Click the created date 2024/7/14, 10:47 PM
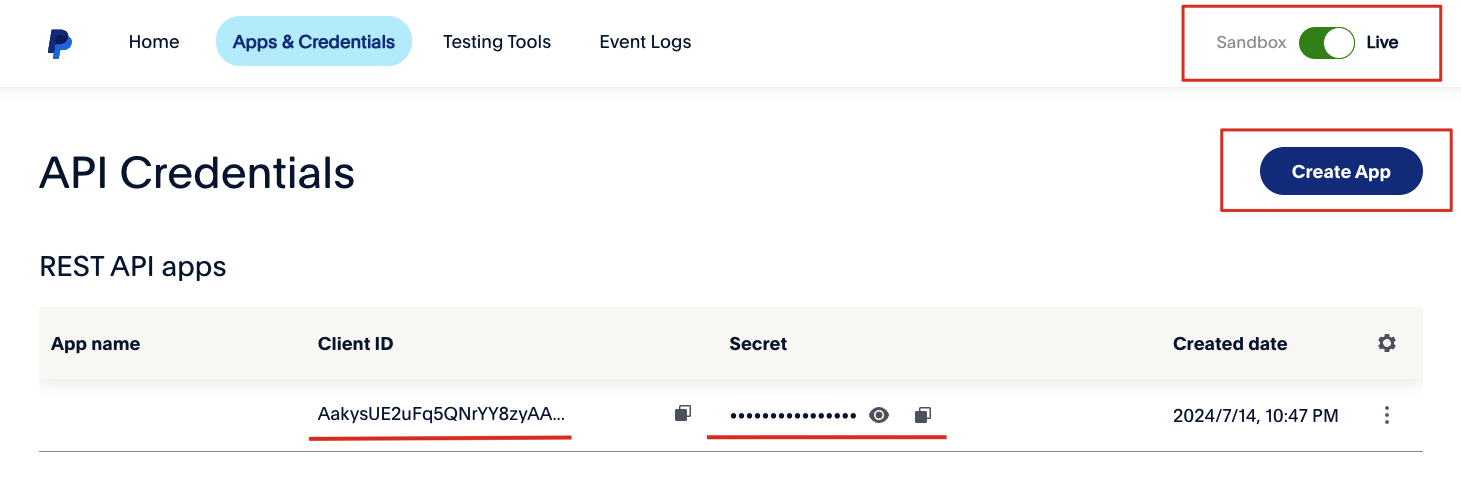The image size is (1461, 487). pos(1255,415)
